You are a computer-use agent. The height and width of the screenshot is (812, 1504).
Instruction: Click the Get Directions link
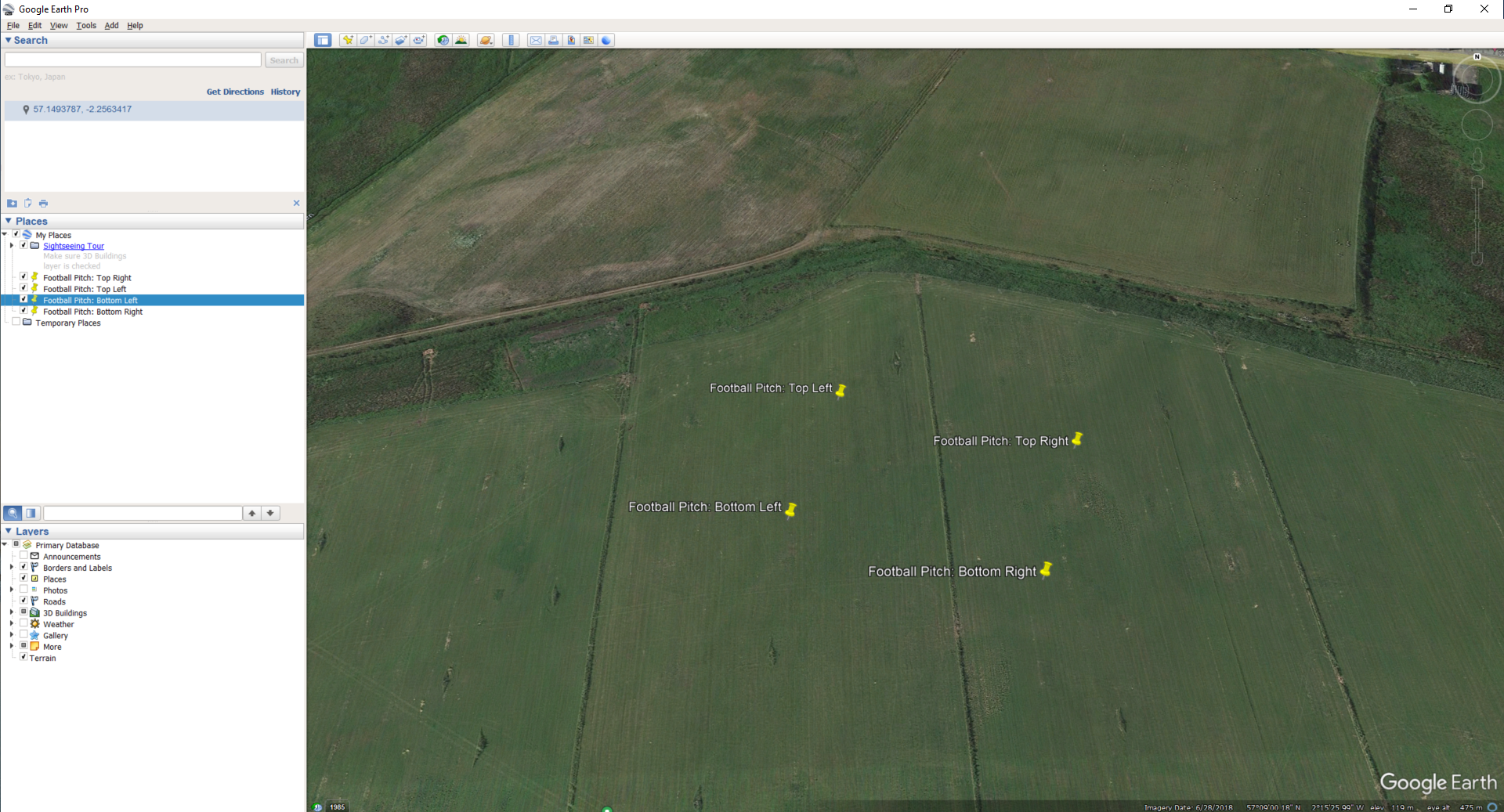(235, 92)
